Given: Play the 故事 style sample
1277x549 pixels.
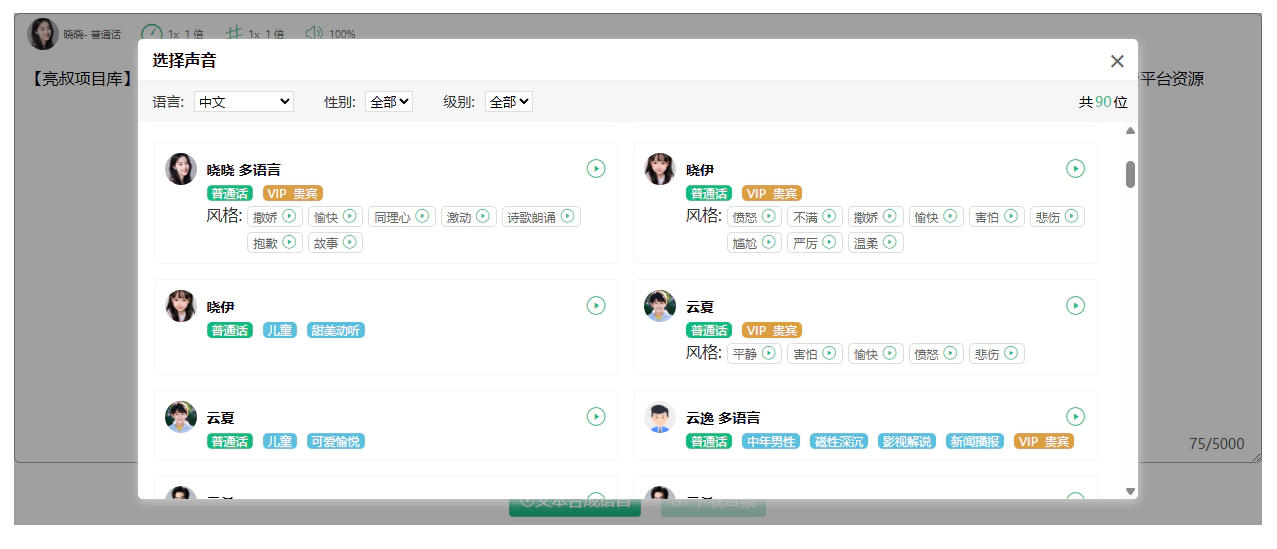Looking at the screenshot, I should pos(350,242).
